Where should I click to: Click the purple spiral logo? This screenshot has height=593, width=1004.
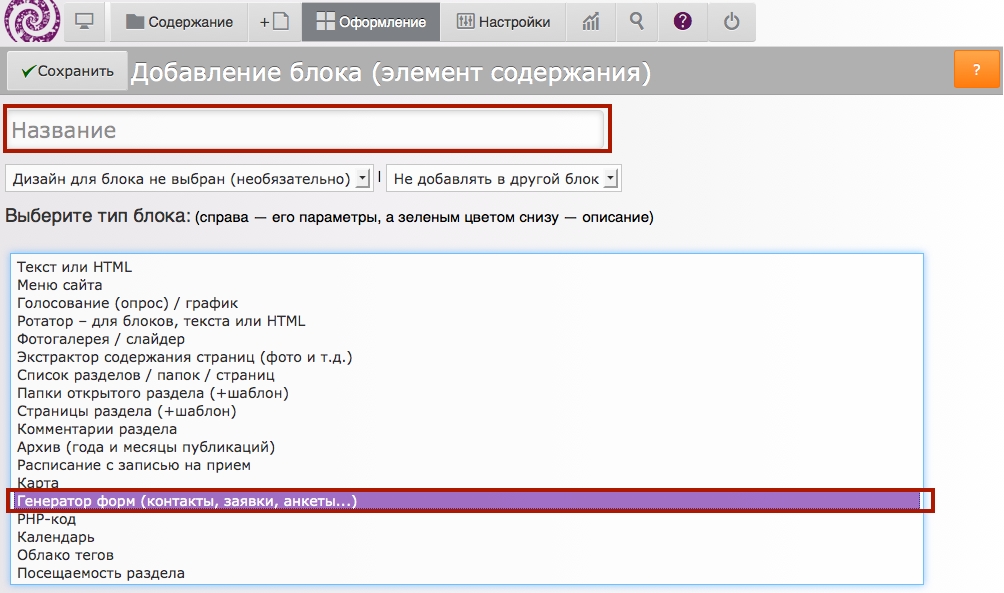click(32, 21)
